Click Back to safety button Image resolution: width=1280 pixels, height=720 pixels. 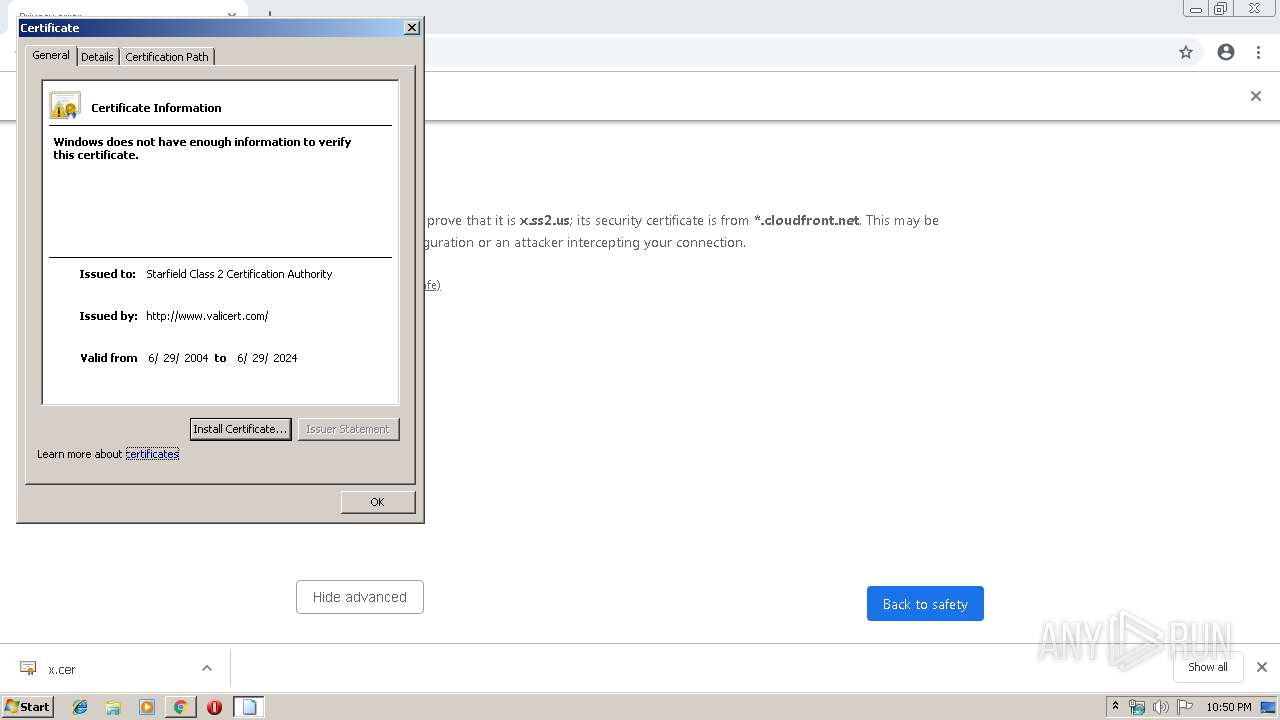(x=925, y=604)
